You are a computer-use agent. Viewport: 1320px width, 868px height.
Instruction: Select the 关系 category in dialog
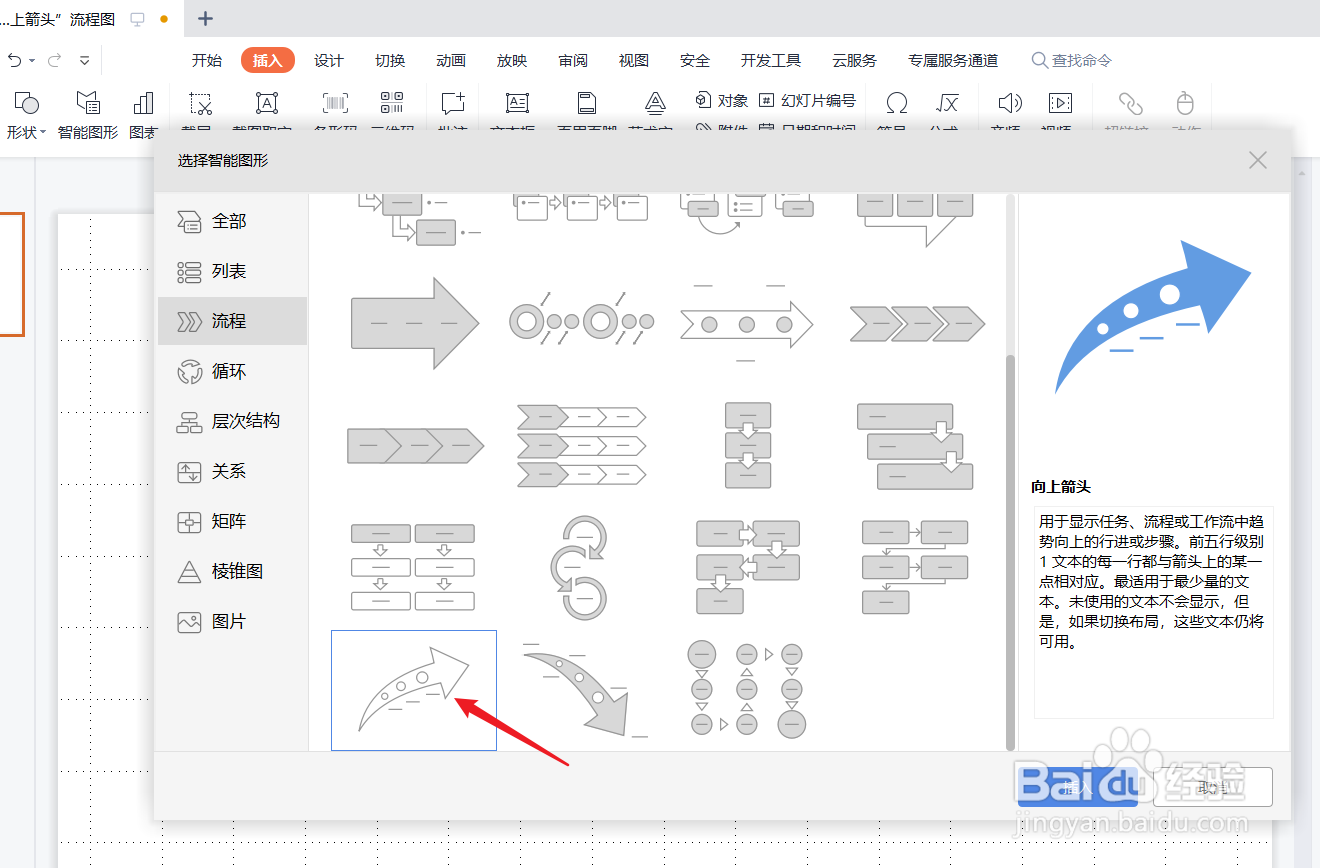click(232, 471)
